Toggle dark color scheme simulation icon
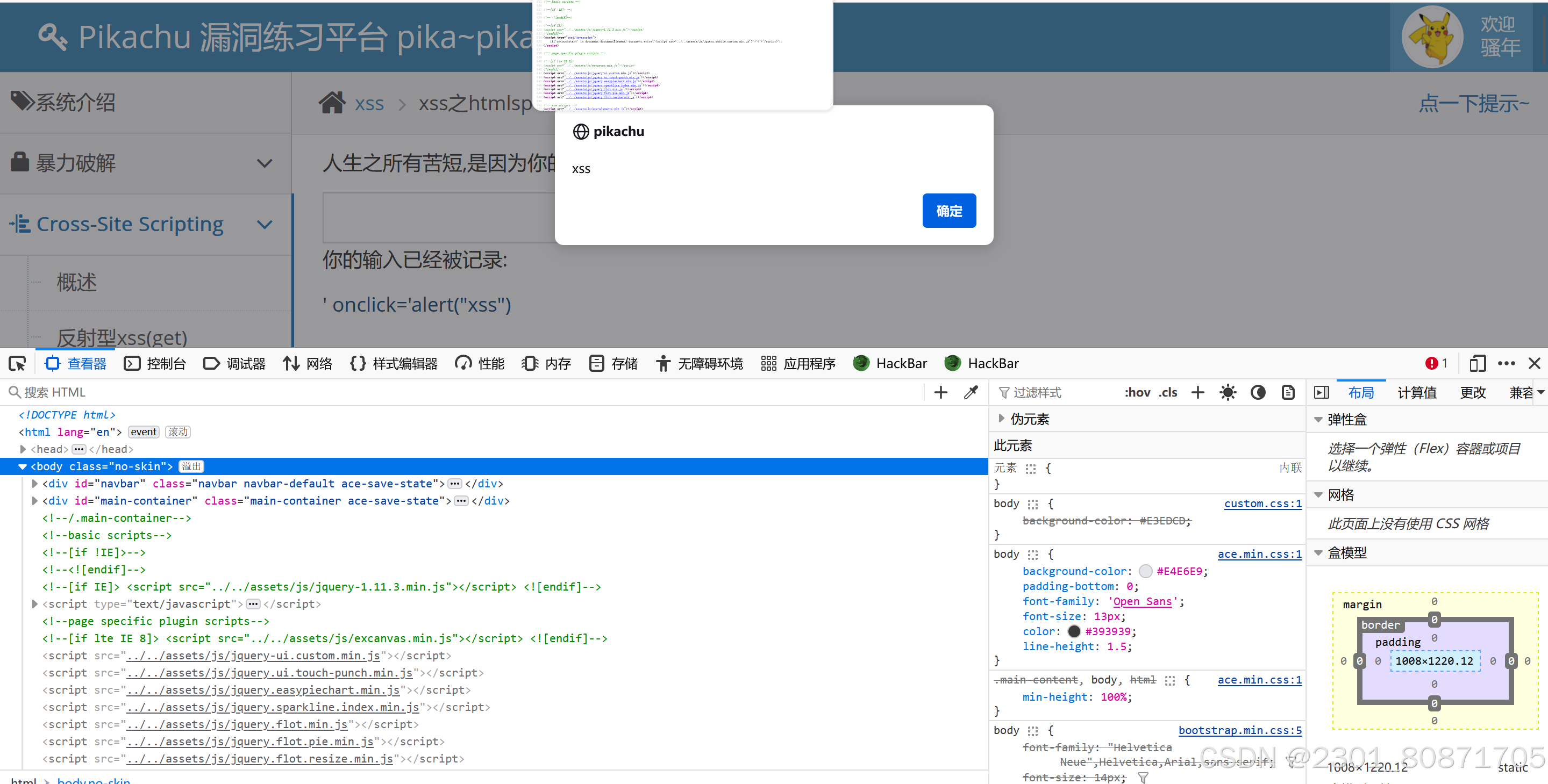1548x784 pixels. (x=1258, y=392)
